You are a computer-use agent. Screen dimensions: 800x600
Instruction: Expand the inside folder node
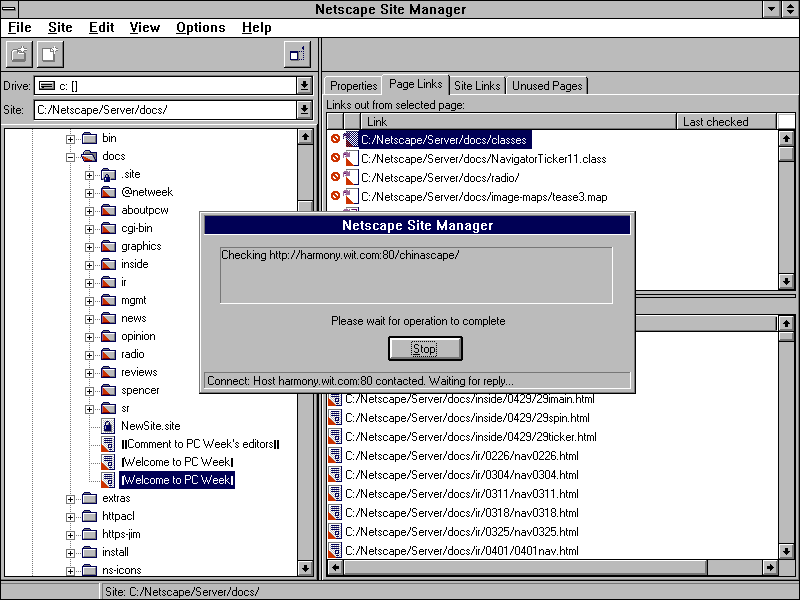(x=89, y=265)
